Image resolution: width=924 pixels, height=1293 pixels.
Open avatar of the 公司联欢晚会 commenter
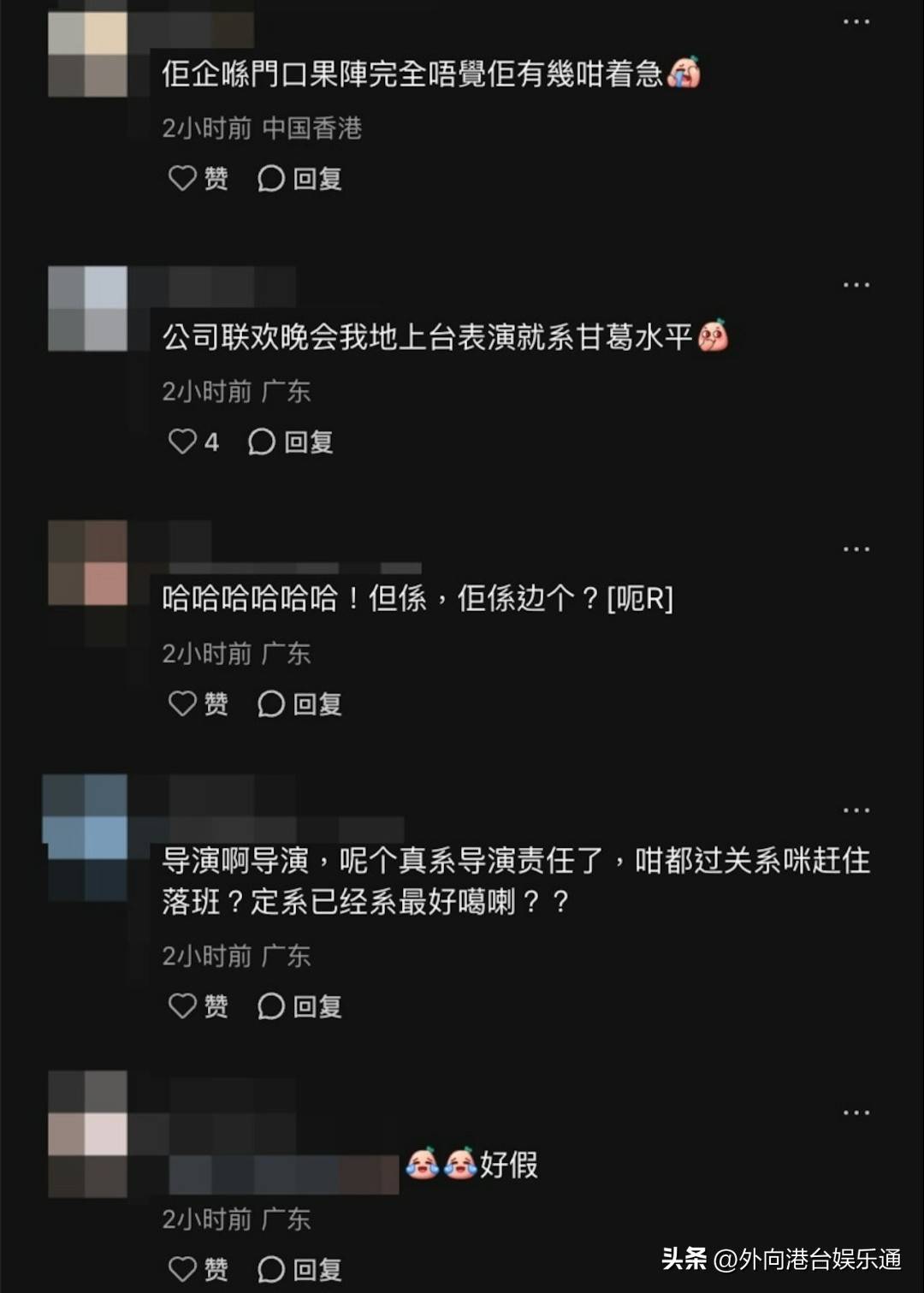coord(87,308)
